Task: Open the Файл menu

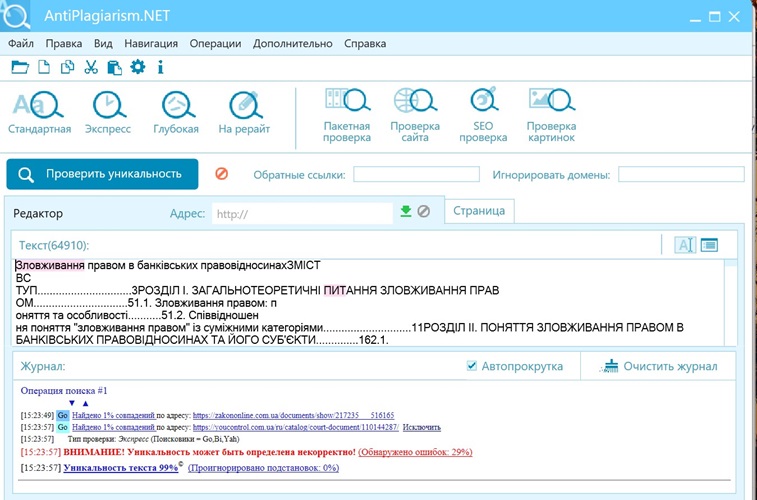Action: tap(21, 43)
